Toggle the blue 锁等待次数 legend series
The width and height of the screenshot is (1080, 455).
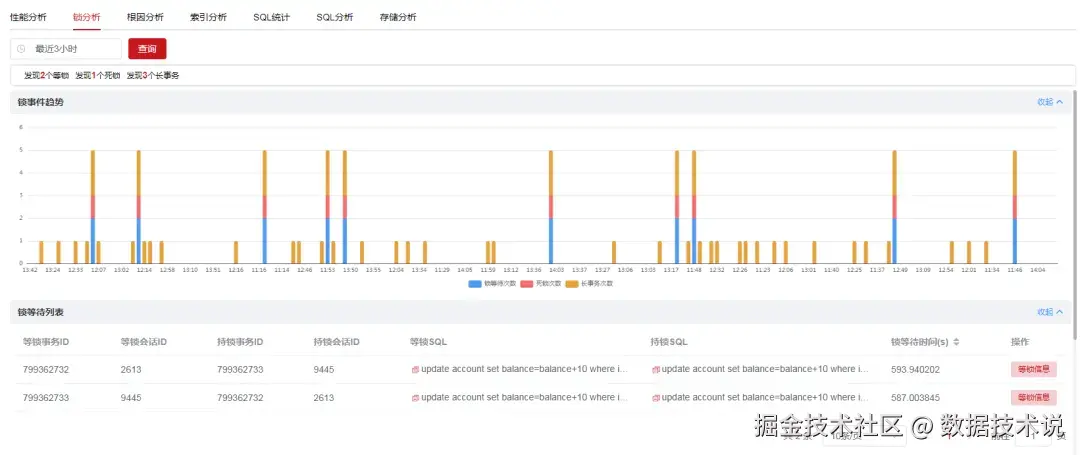click(492, 284)
